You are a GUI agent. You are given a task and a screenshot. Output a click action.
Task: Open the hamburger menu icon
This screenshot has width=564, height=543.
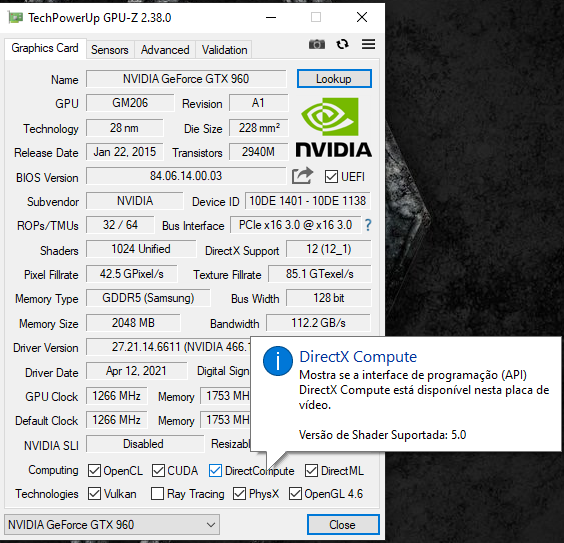click(x=368, y=44)
